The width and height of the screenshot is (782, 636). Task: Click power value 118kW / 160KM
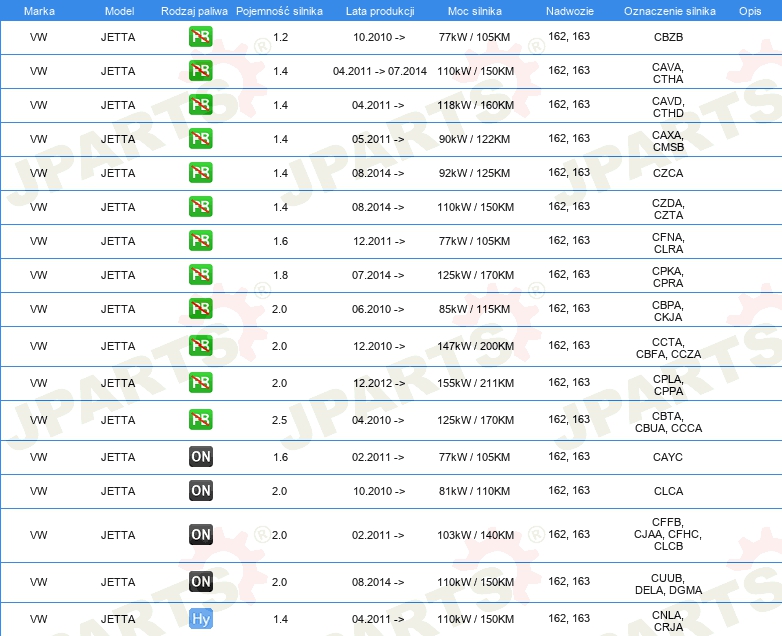(x=475, y=105)
